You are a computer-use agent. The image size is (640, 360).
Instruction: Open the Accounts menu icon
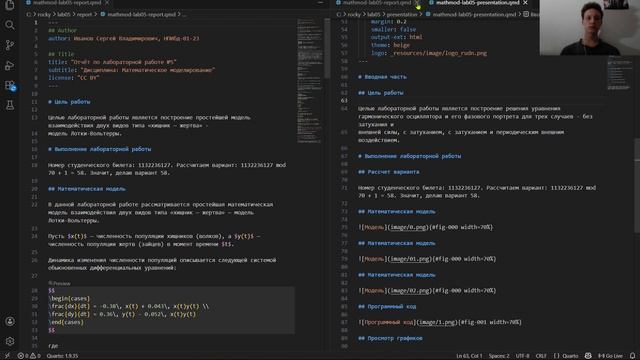pos(9,321)
